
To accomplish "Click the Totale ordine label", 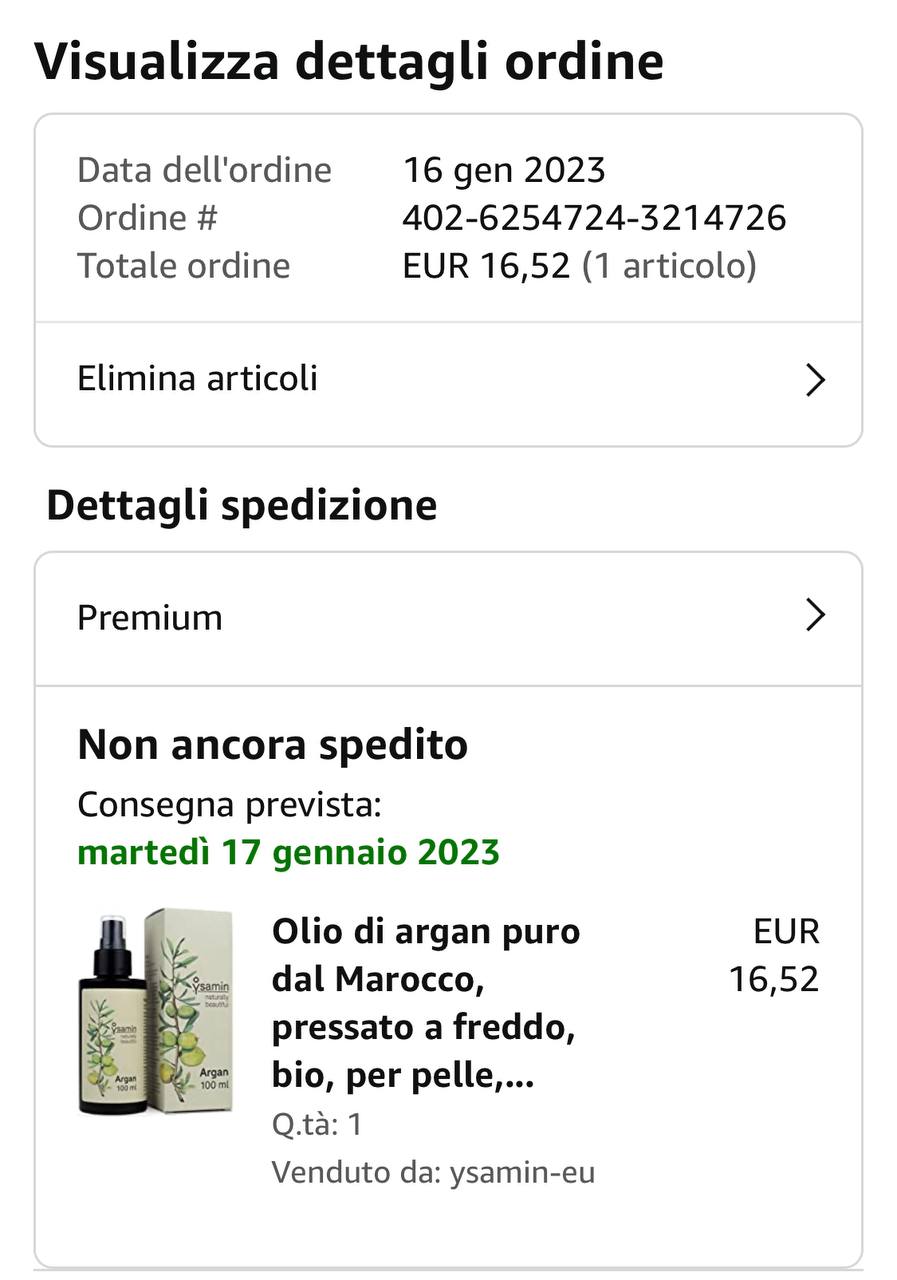I will [184, 266].
